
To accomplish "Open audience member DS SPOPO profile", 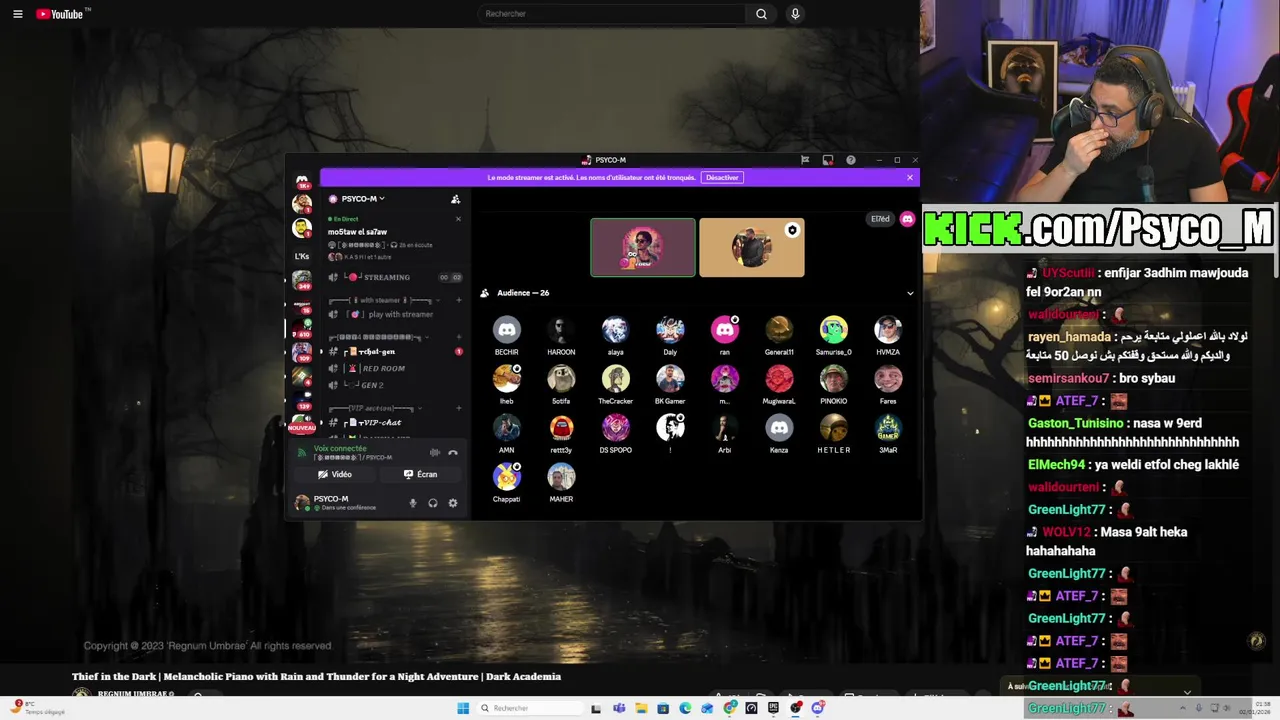I will [x=616, y=434].
